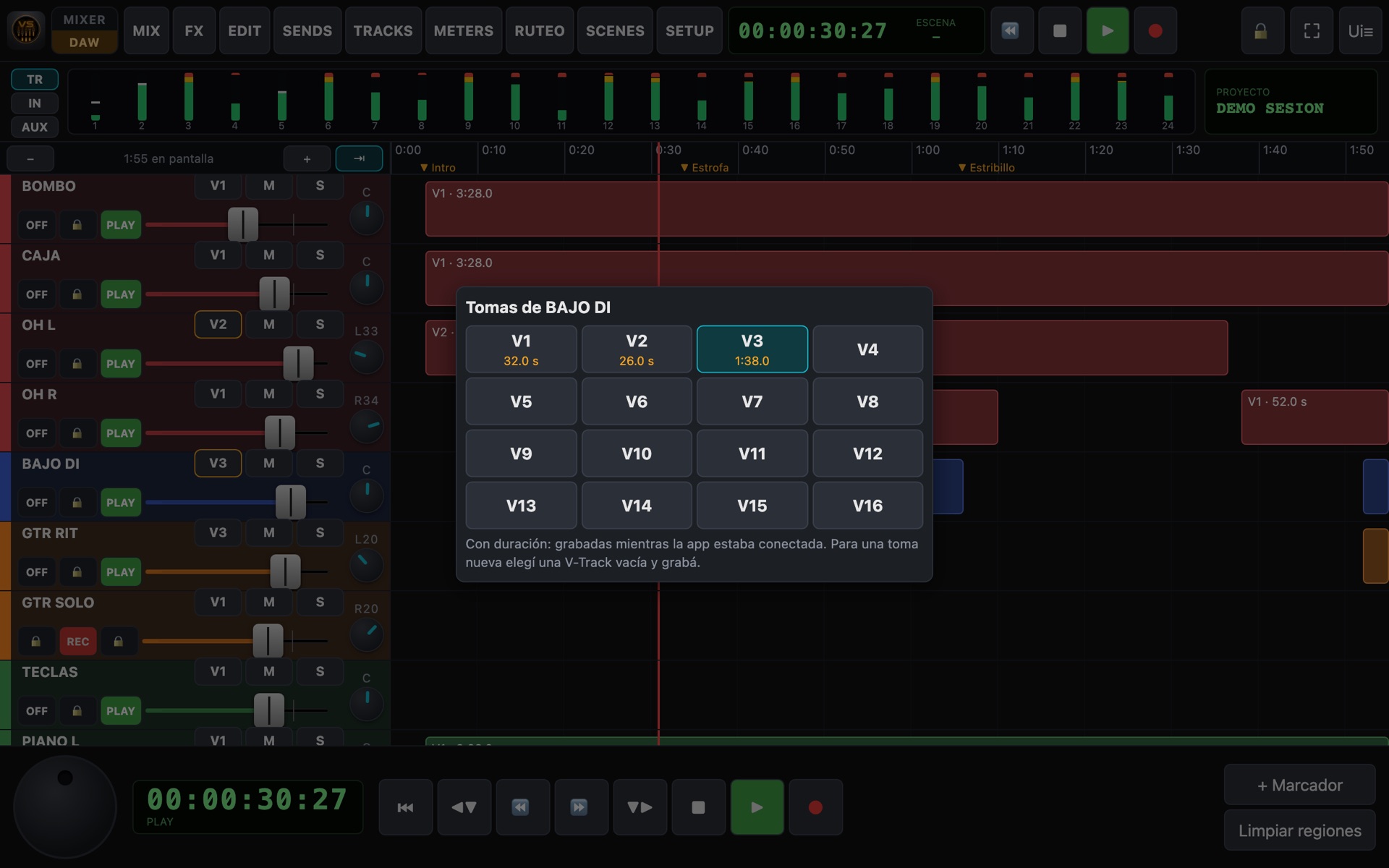Viewport: 1389px width, 868px height.
Task: Click the BAJO DI volume fader handle
Action: tap(291, 502)
